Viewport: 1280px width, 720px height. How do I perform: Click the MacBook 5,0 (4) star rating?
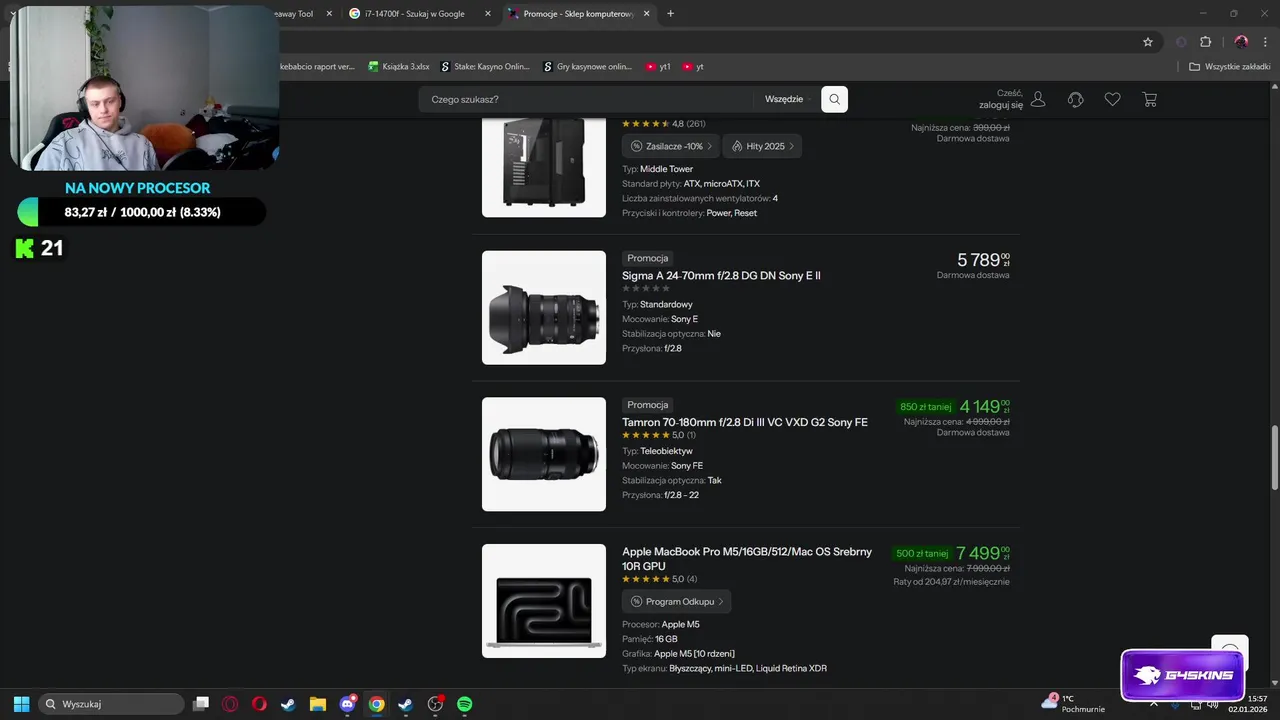[660, 579]
